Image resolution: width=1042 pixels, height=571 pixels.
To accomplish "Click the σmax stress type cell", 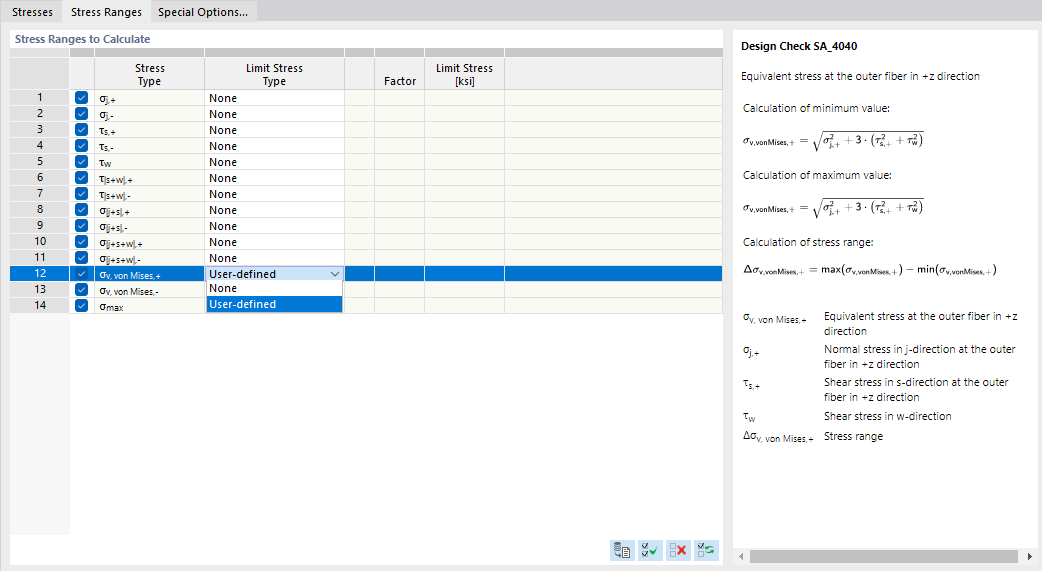I will coord(150,306).
